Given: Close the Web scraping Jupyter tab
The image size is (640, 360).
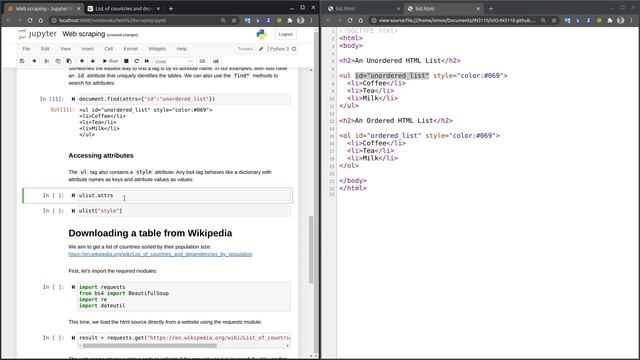Looking at the screenshot, I should [78, 8].
